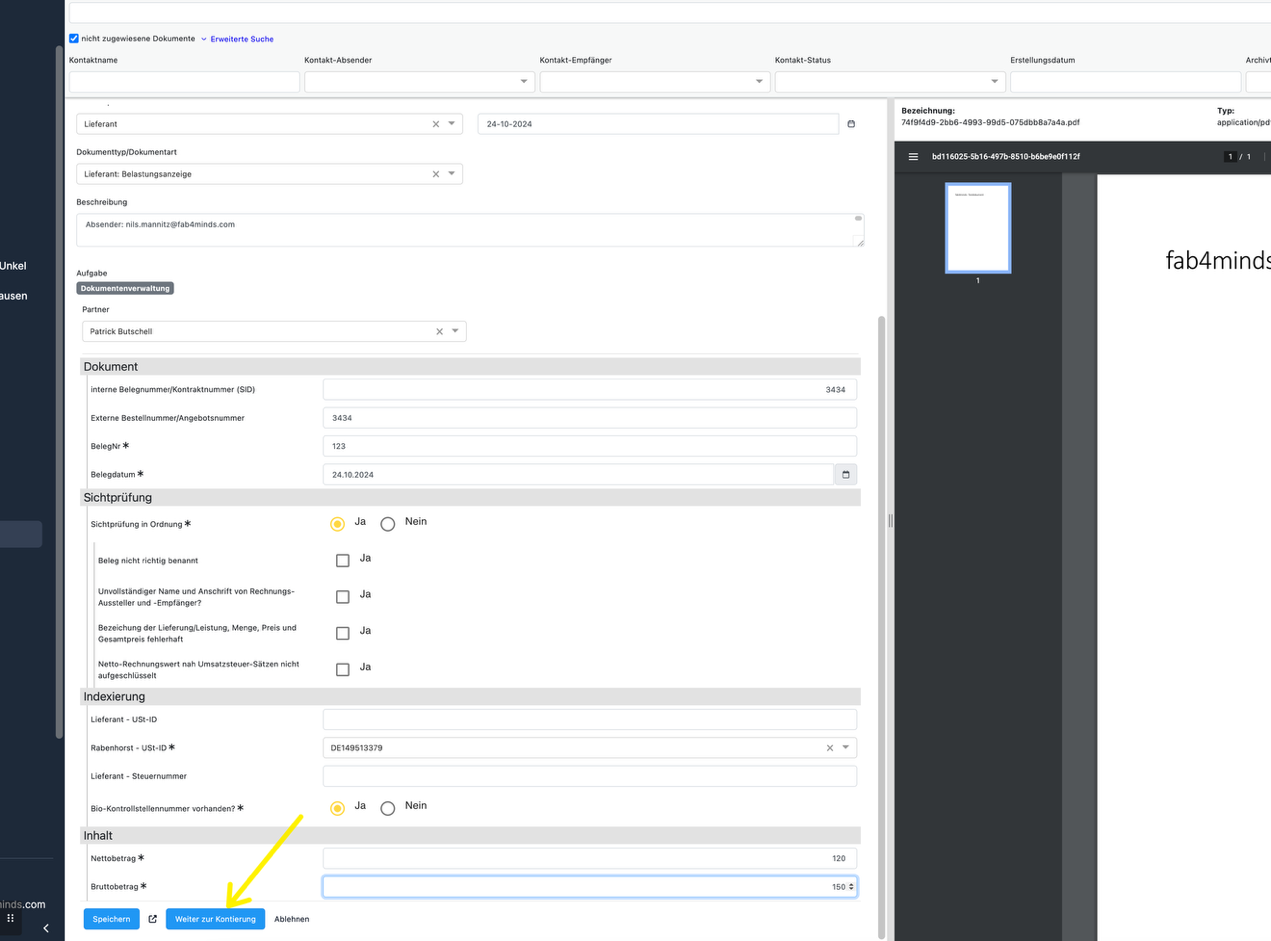Uncheck the 'nicht zugewiesene Dokumente' checkbox
This screenshot has width=1271, height=941.
[x=74, y=39]
